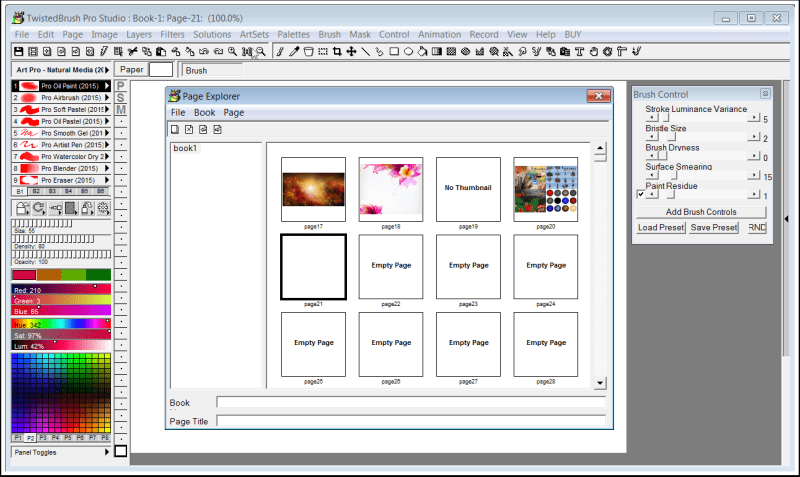This screenshot has height=477, width=800.
Task: Click the brush settings gear icon
Action: pos(103,208)
